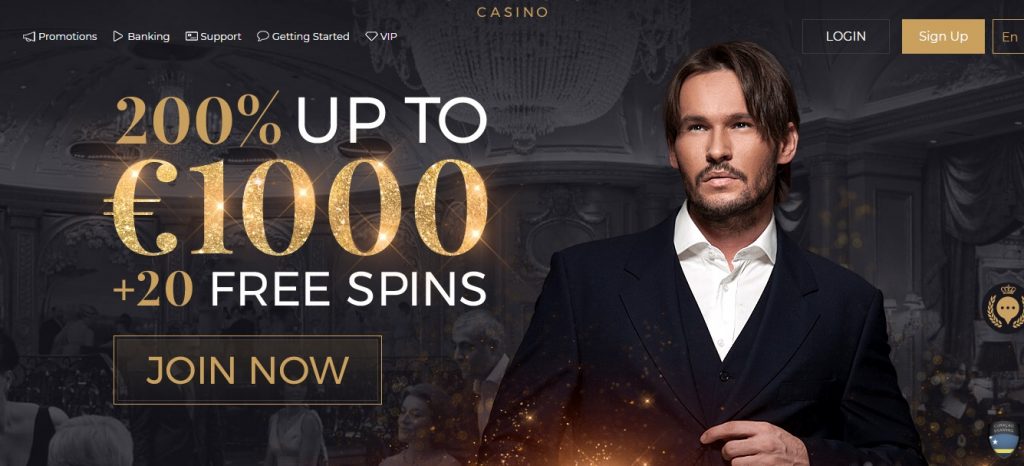The image size is (1024, 466).
Task: Visit the VIP page link
Action: (389, 37)
